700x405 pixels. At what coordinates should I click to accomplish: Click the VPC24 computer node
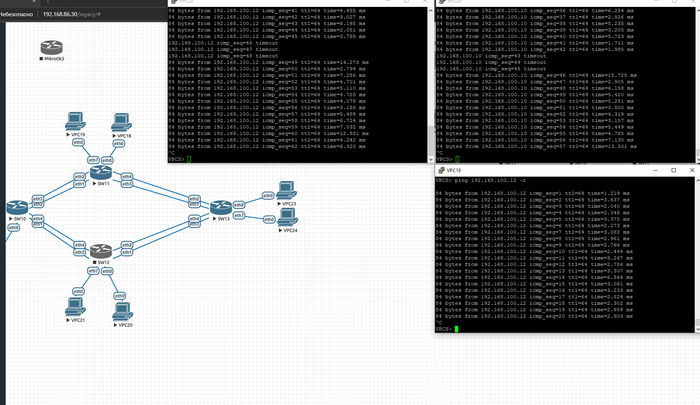(x=287, y=220)
